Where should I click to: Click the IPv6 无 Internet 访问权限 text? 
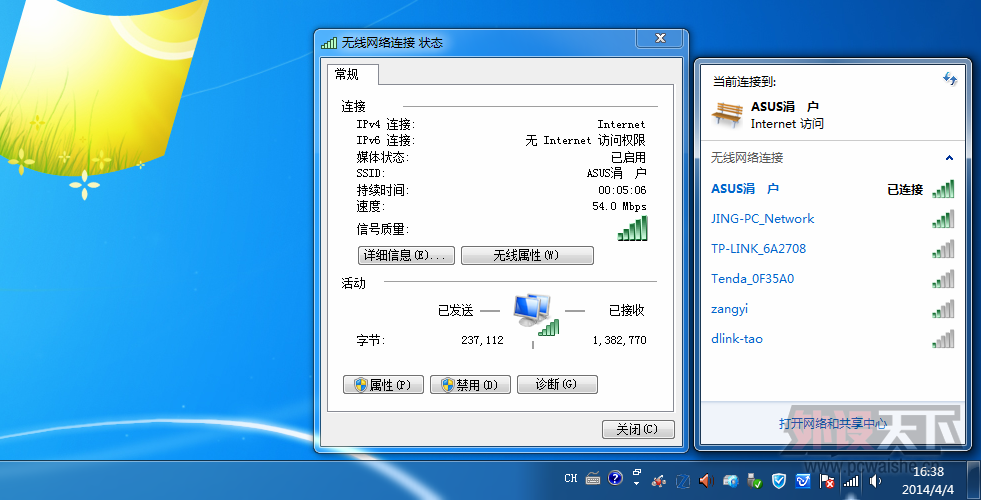pos(585,140)
